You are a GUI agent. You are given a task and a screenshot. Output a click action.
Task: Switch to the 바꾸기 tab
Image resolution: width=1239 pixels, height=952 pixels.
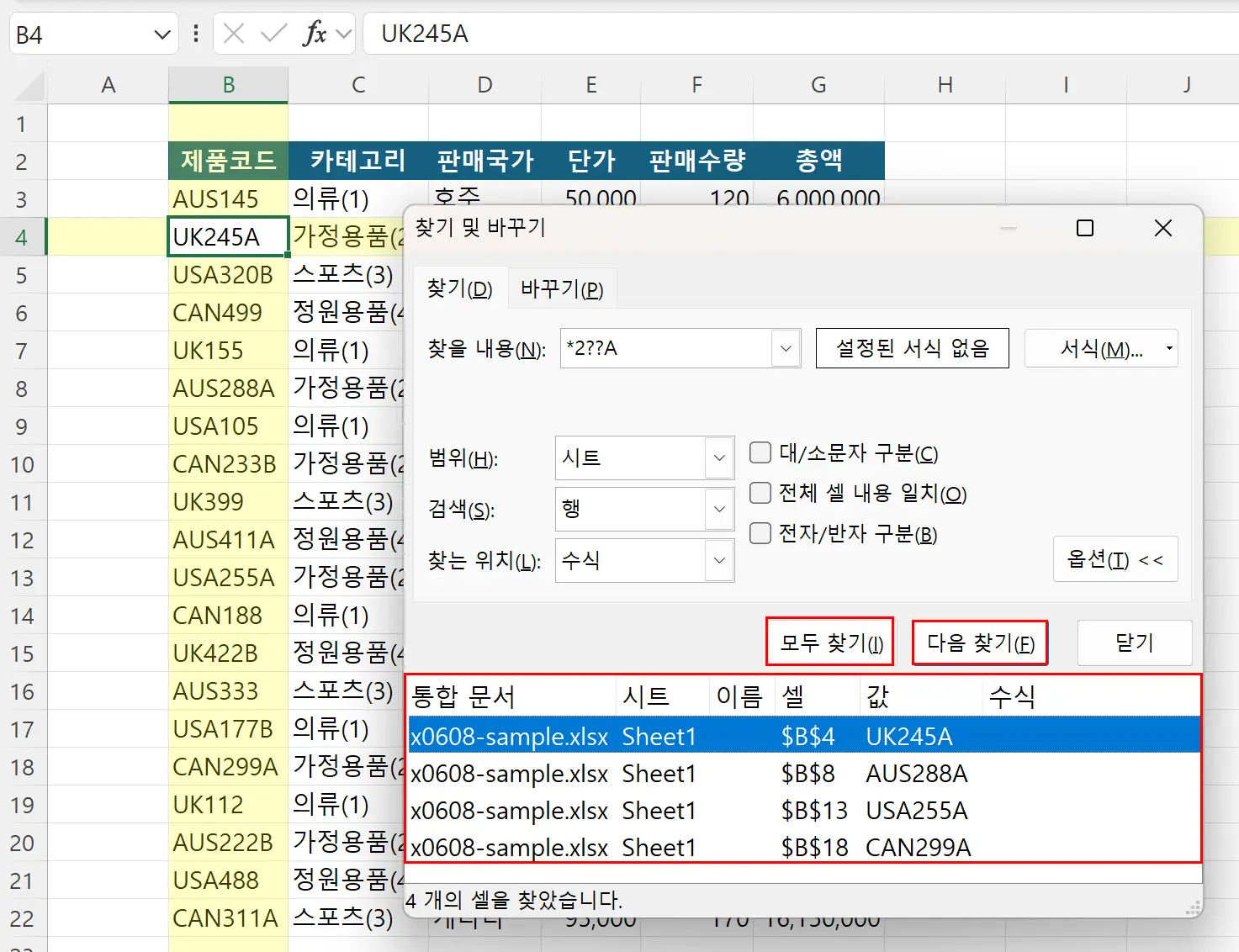click(562, 288)
